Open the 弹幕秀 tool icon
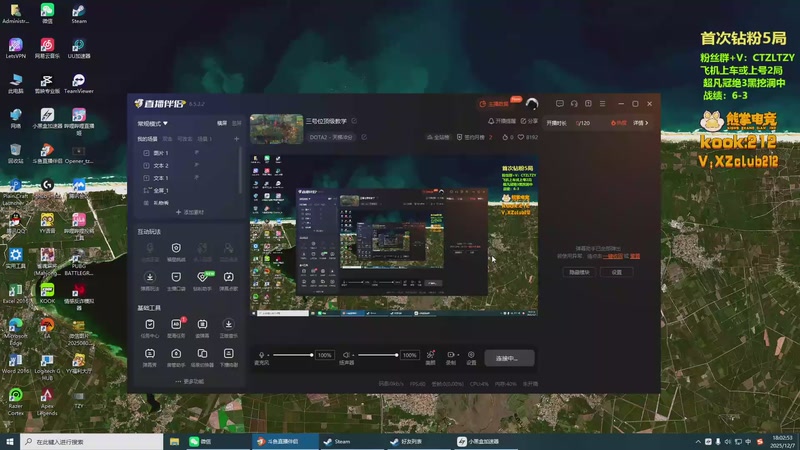 [x=149, y=357]
